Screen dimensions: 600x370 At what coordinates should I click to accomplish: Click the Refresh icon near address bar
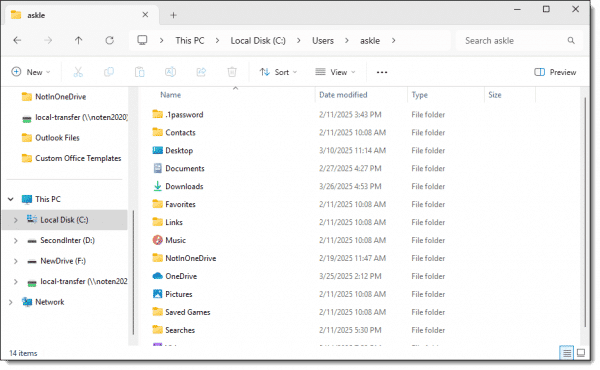tap(109, 40)
